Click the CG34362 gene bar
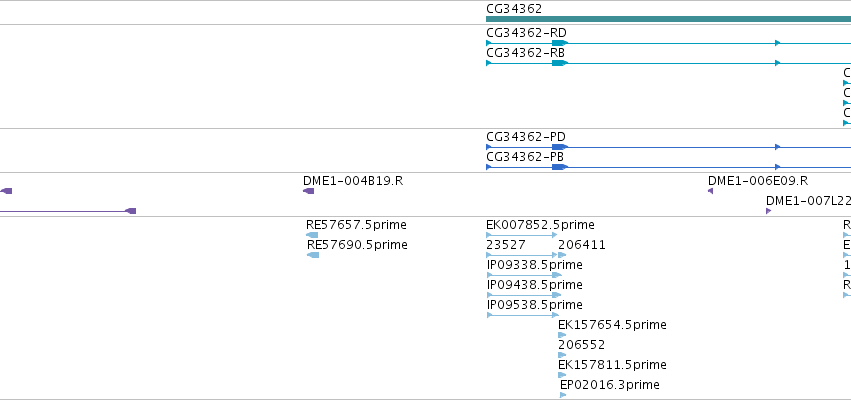The image size is (851, 400). pos(669,19)
